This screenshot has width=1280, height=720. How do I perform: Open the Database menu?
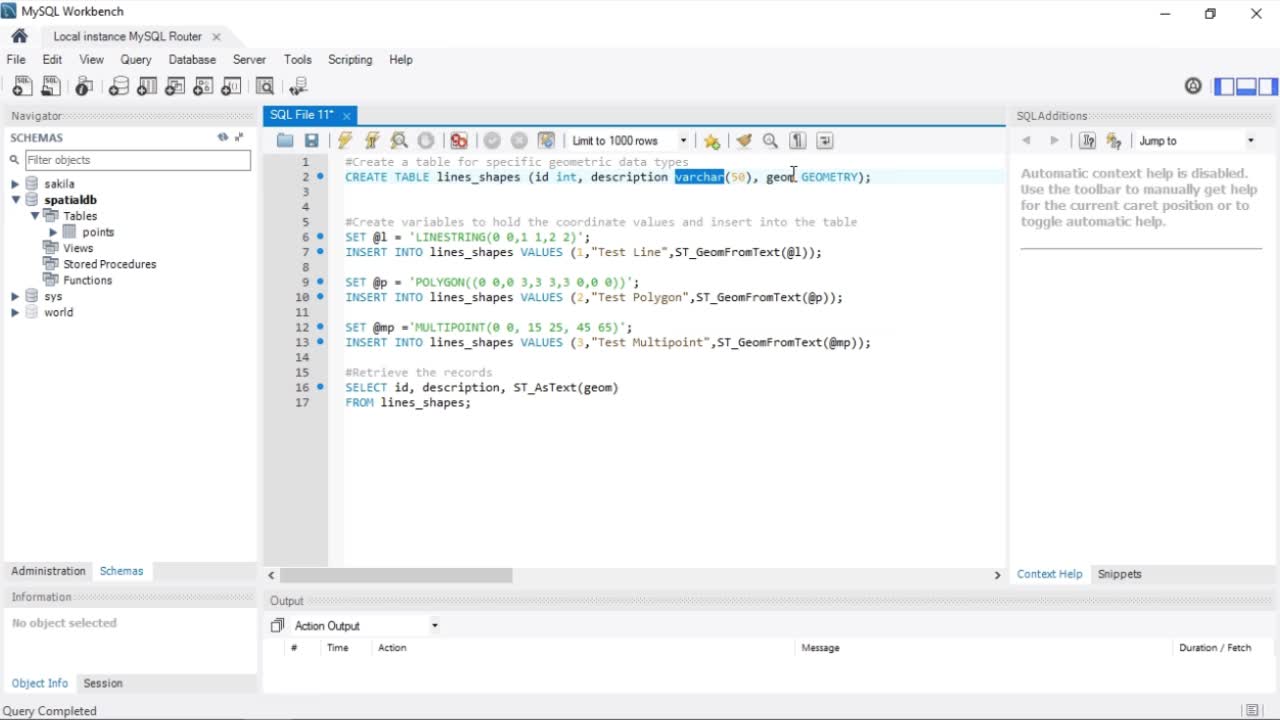192,60
